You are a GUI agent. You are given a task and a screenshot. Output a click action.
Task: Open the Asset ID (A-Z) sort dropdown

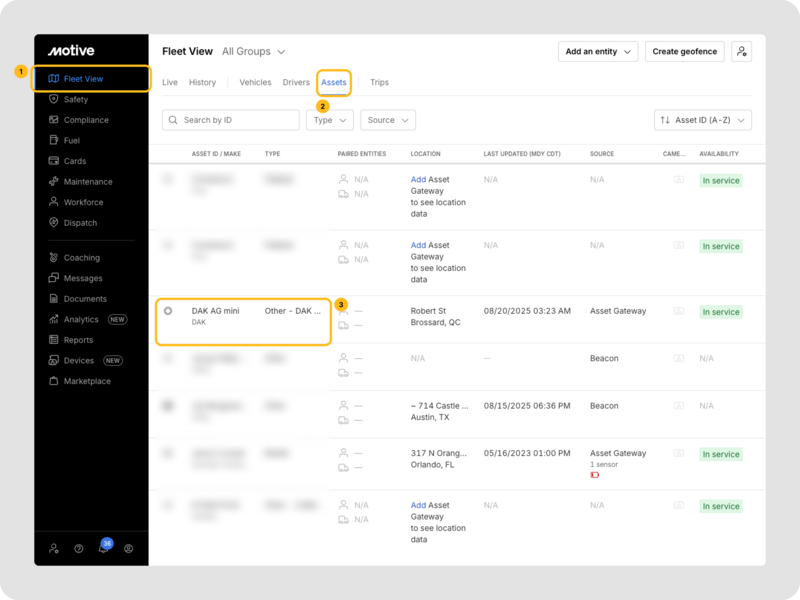pos(703,120)
